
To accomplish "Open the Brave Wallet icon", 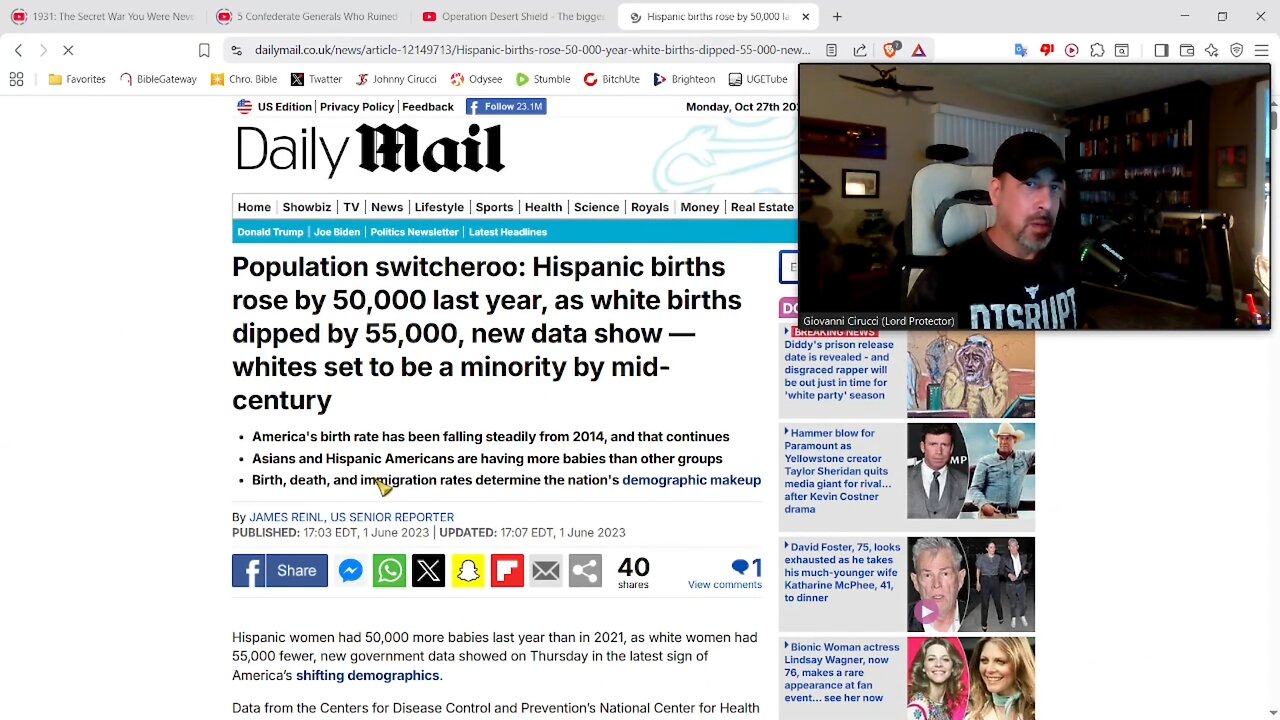I will 1187,50.
